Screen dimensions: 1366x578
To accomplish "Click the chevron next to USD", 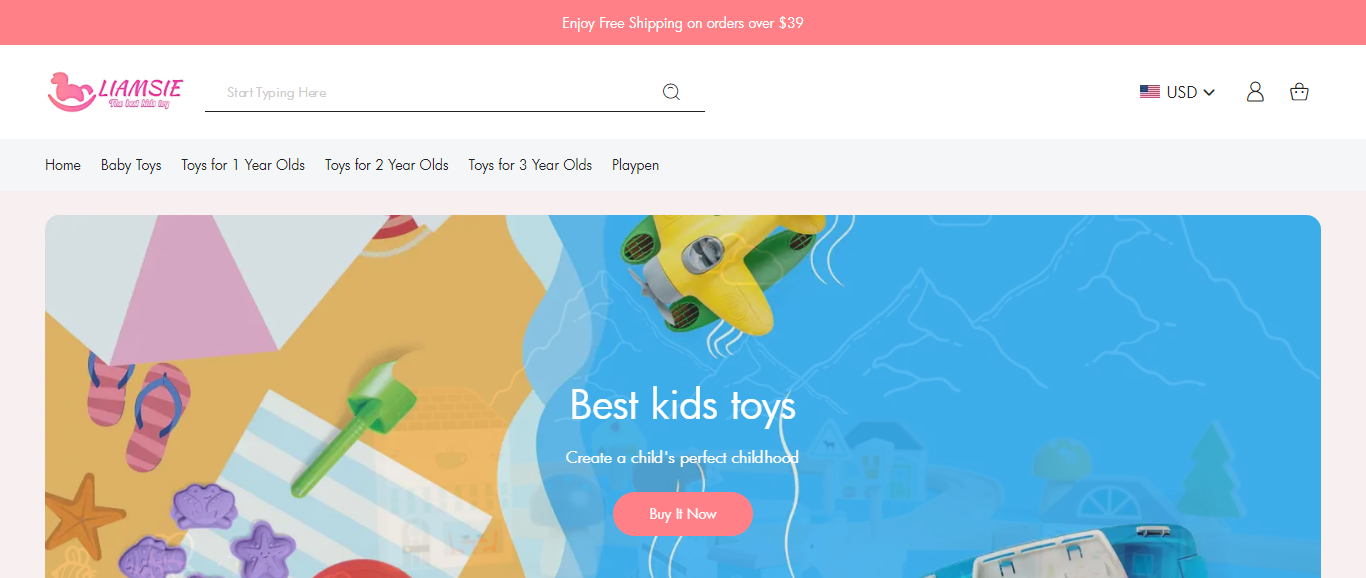I will (1209, 92).
